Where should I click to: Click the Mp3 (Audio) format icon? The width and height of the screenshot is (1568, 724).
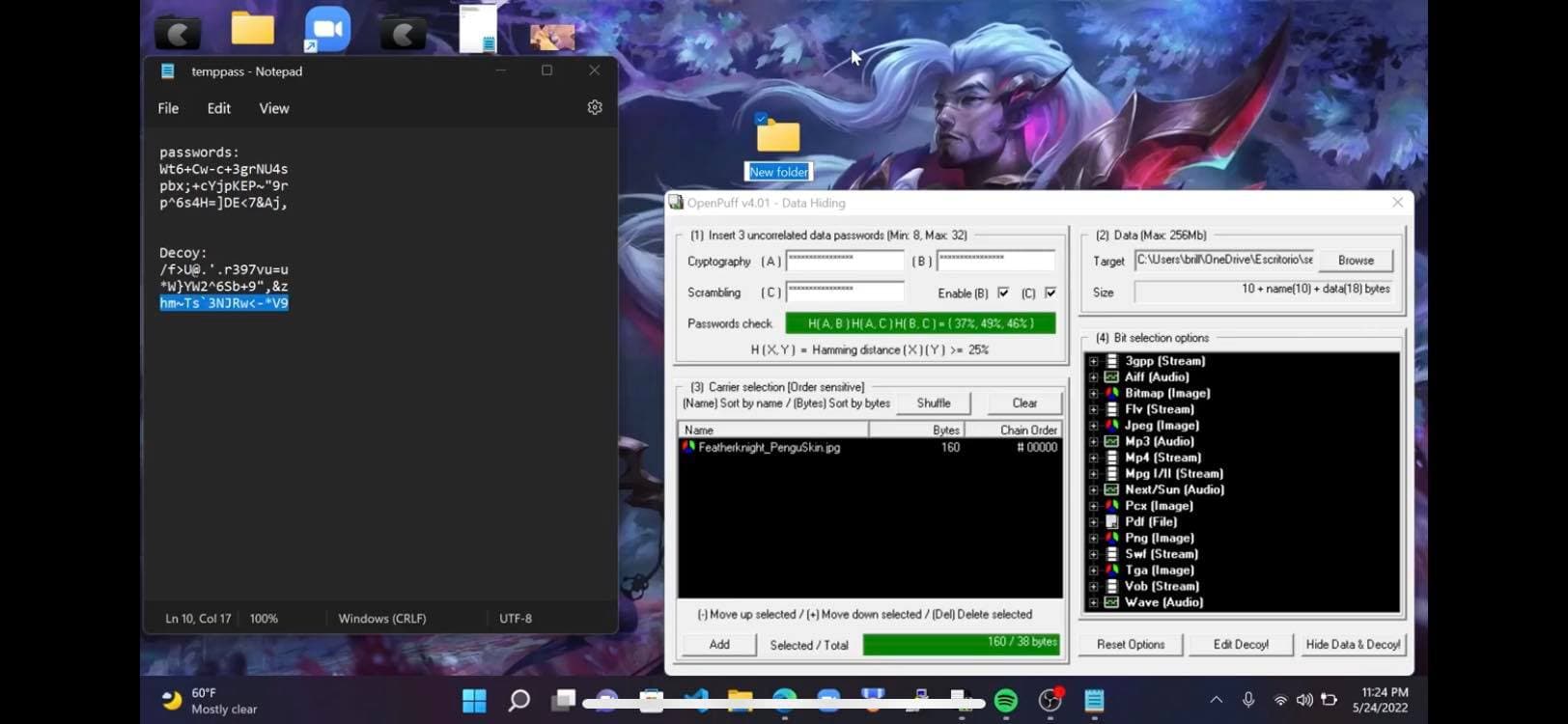[1111, 441]
